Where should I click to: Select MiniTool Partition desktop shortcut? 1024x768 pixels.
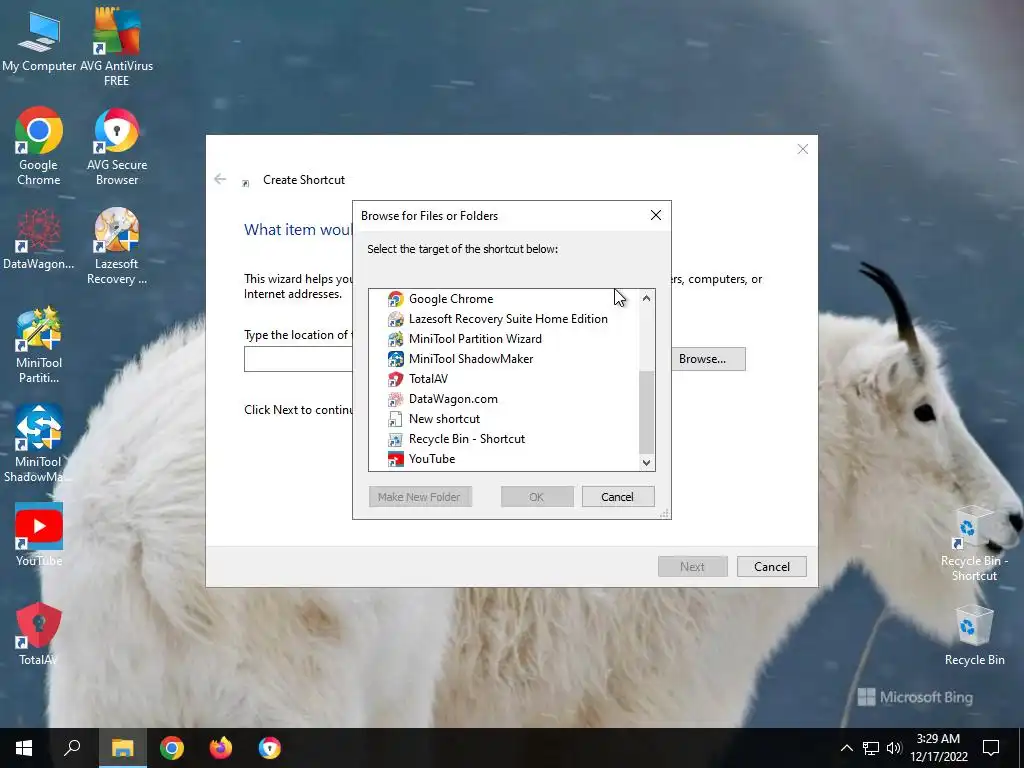click(x=39, y=345)
